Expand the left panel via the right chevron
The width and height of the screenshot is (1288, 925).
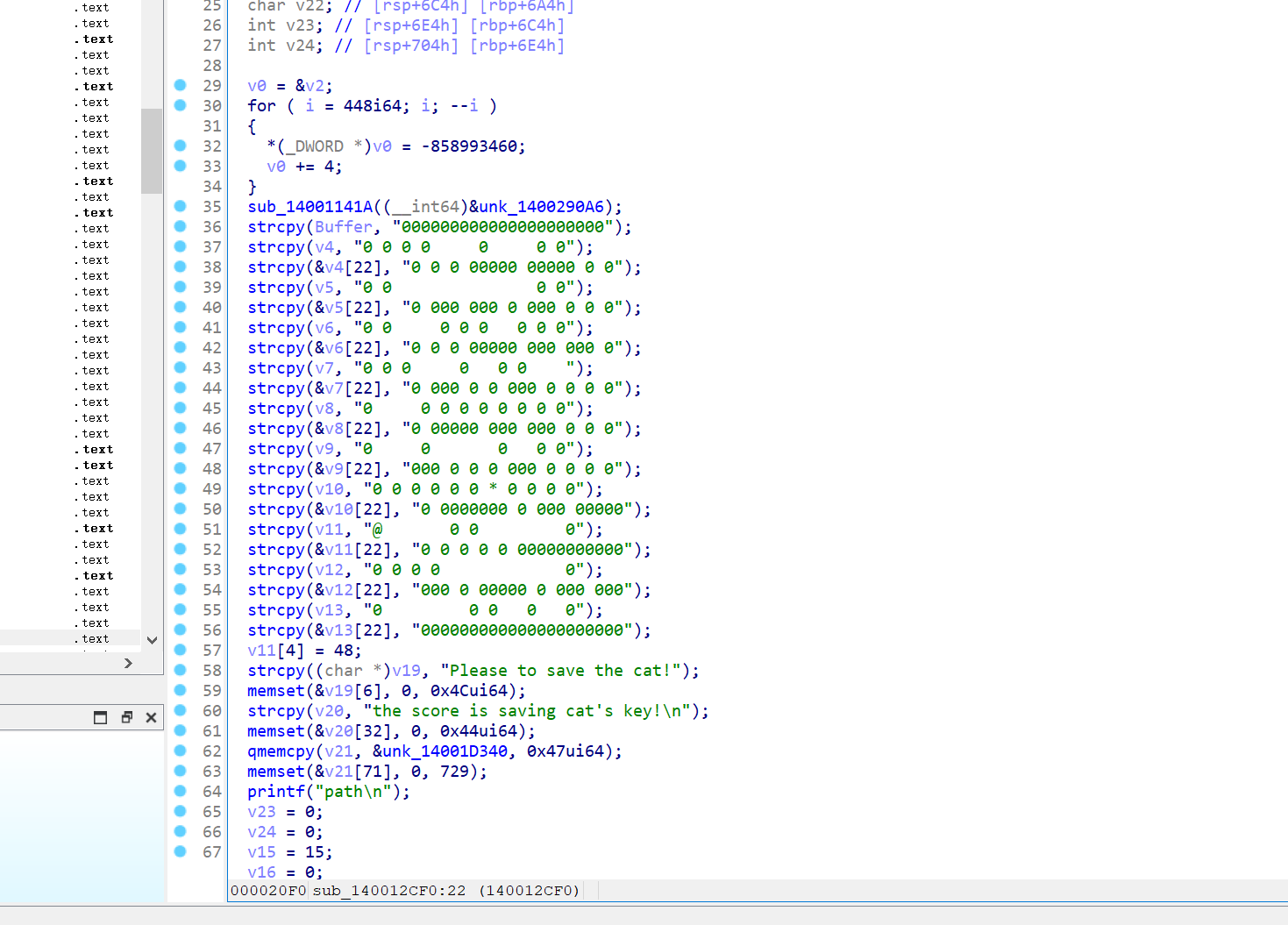tap(127, 663)
